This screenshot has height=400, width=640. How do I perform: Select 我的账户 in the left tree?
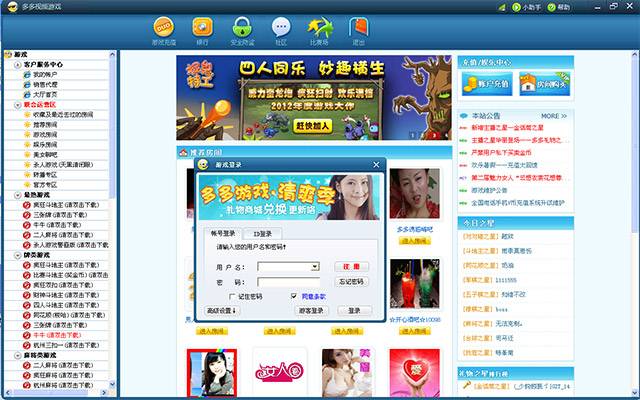[46, 75]
